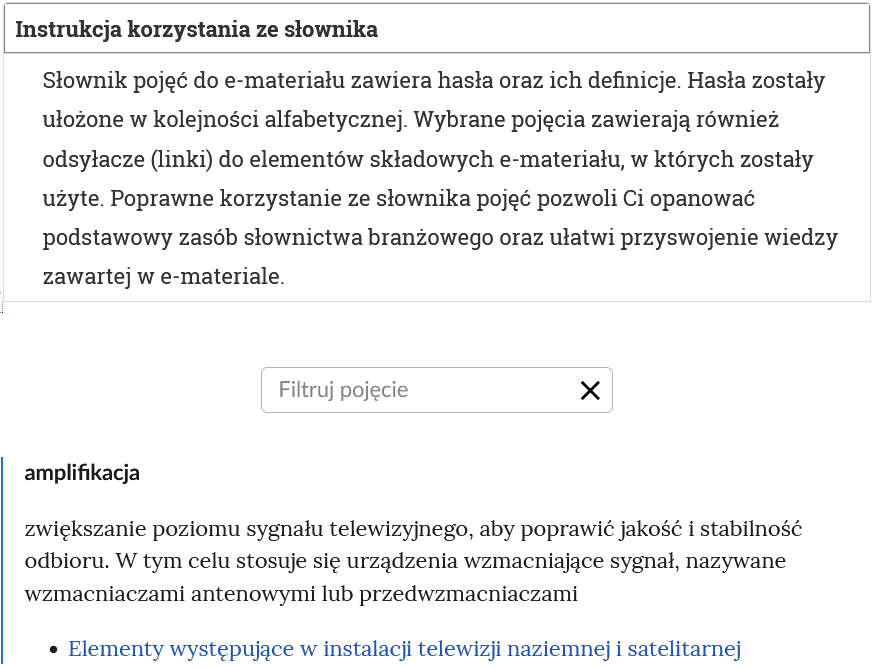Click the bullet point before the blue link

(x=52, y=648)
